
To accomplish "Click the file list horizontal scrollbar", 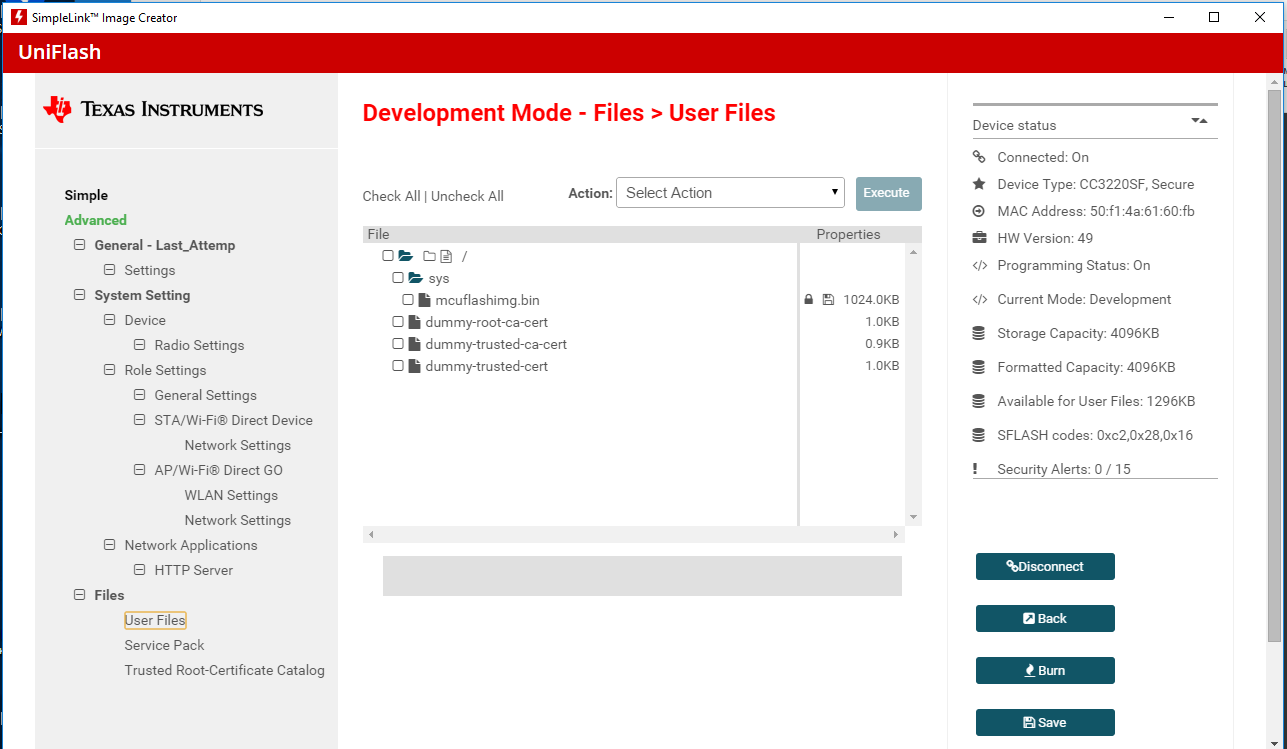I will pos(633,535).
